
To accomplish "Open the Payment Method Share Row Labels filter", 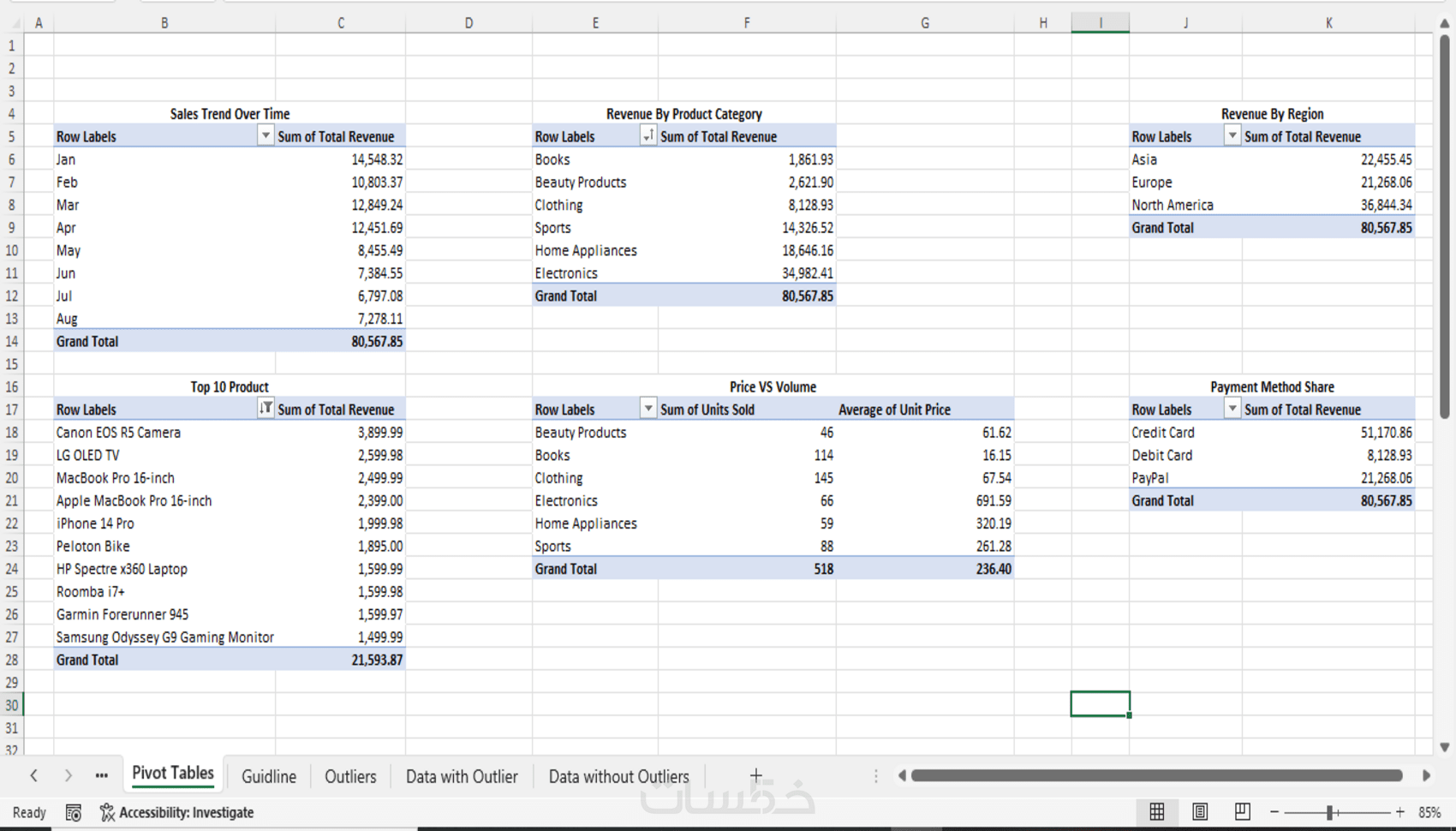I will [1232, 409].
